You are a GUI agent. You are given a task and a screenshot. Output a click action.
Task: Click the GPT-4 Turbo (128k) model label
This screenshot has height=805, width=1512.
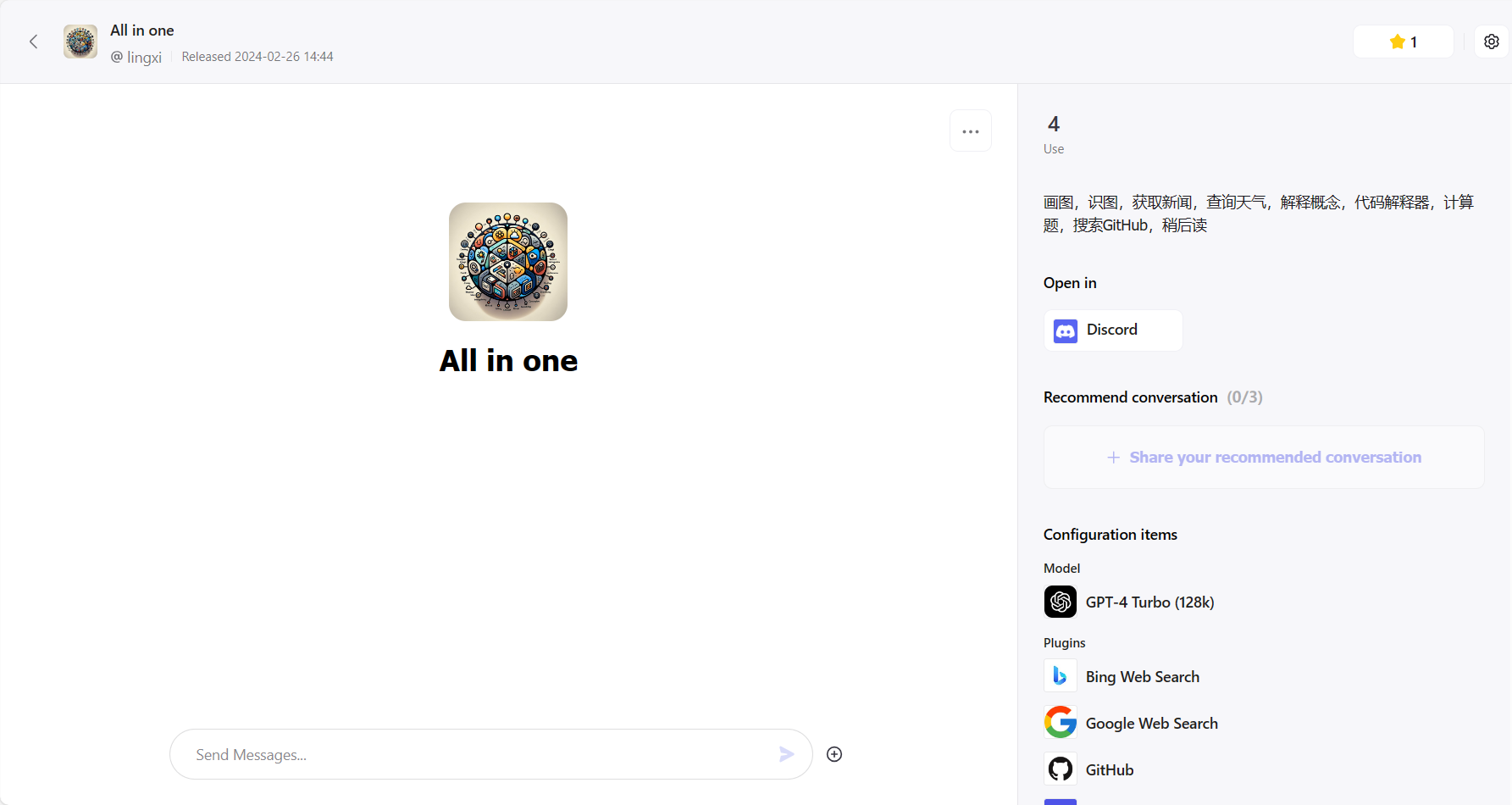pos(1150,602)
